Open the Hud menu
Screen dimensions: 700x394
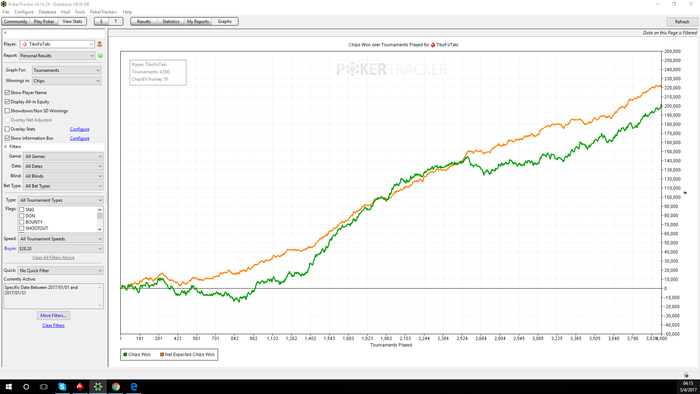point(65,12)
